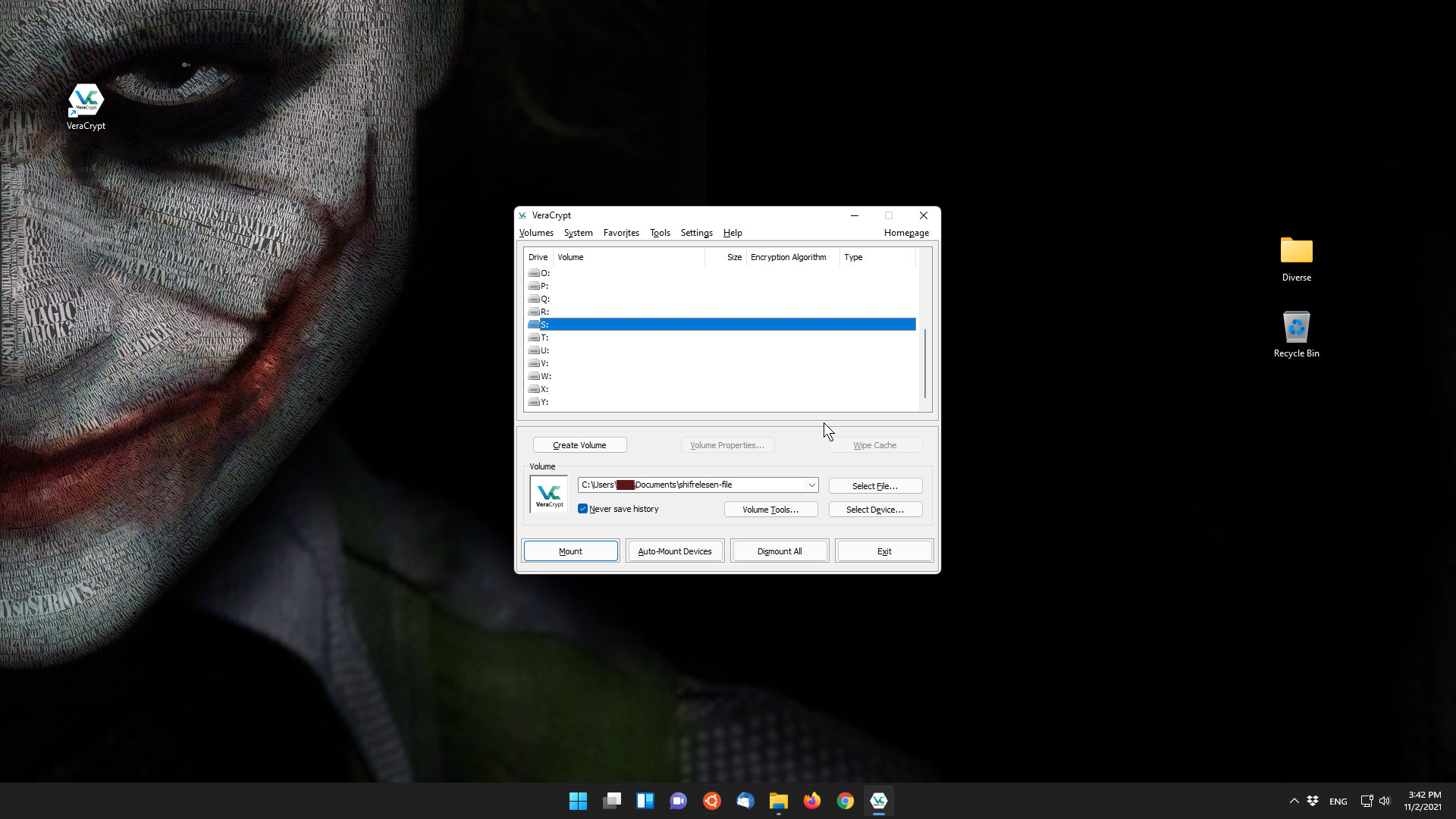Click the VeraCrypt logo in Volume section
The image size is (1456, 819).
point(549,494)
